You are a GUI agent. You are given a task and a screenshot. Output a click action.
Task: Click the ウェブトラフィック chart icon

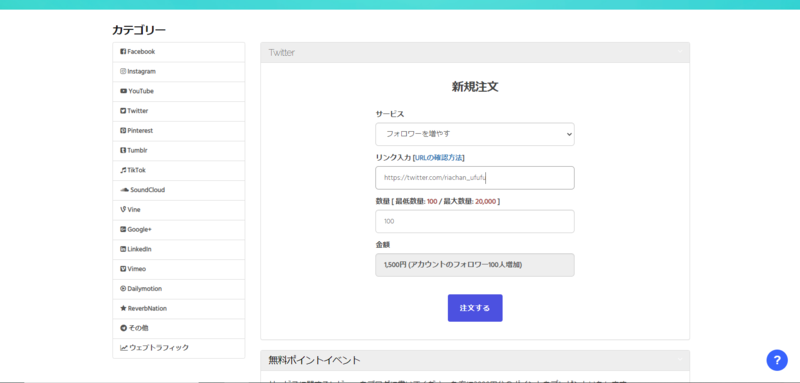(123, 348)
